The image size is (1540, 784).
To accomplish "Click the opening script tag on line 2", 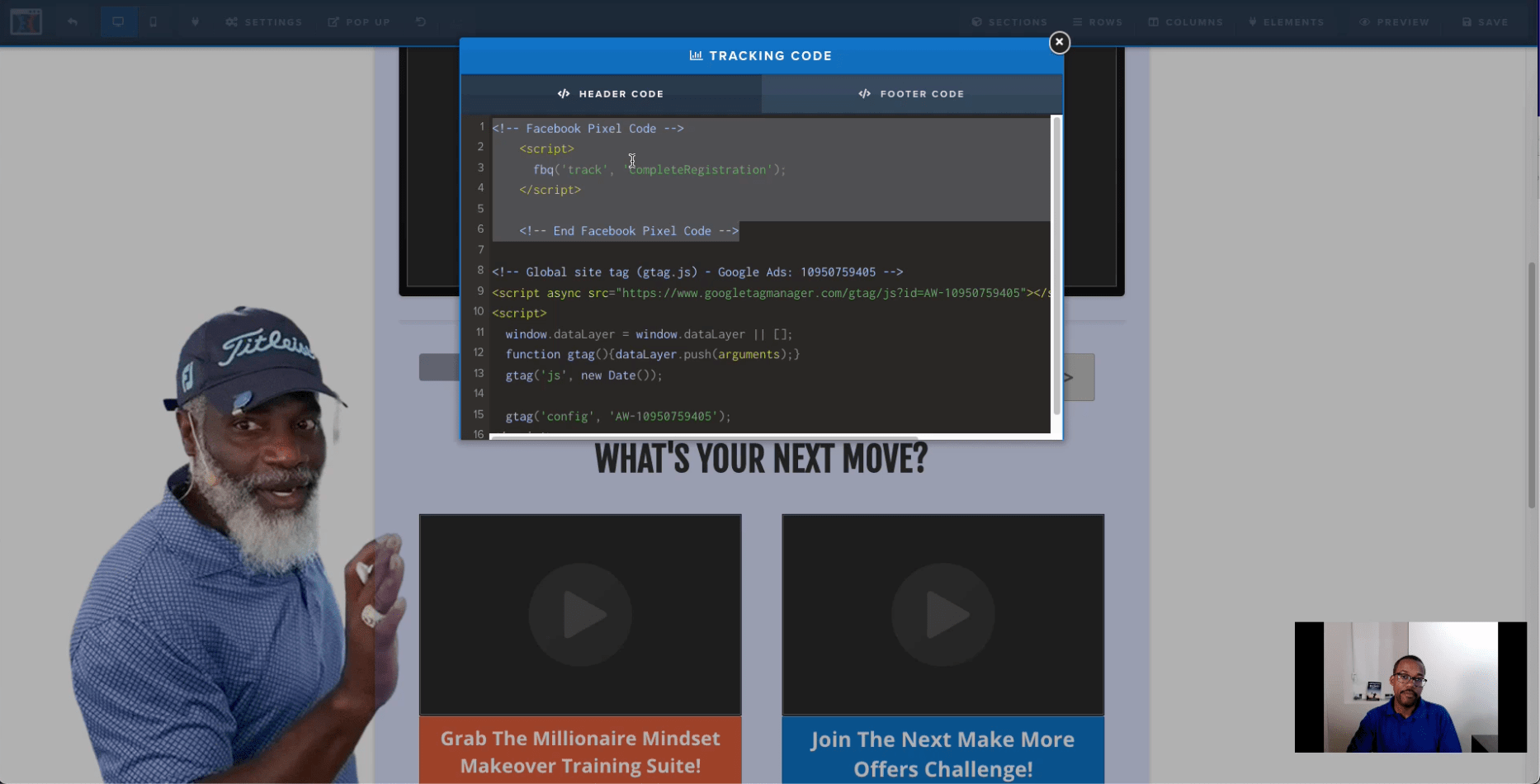I will coord(546,149).
